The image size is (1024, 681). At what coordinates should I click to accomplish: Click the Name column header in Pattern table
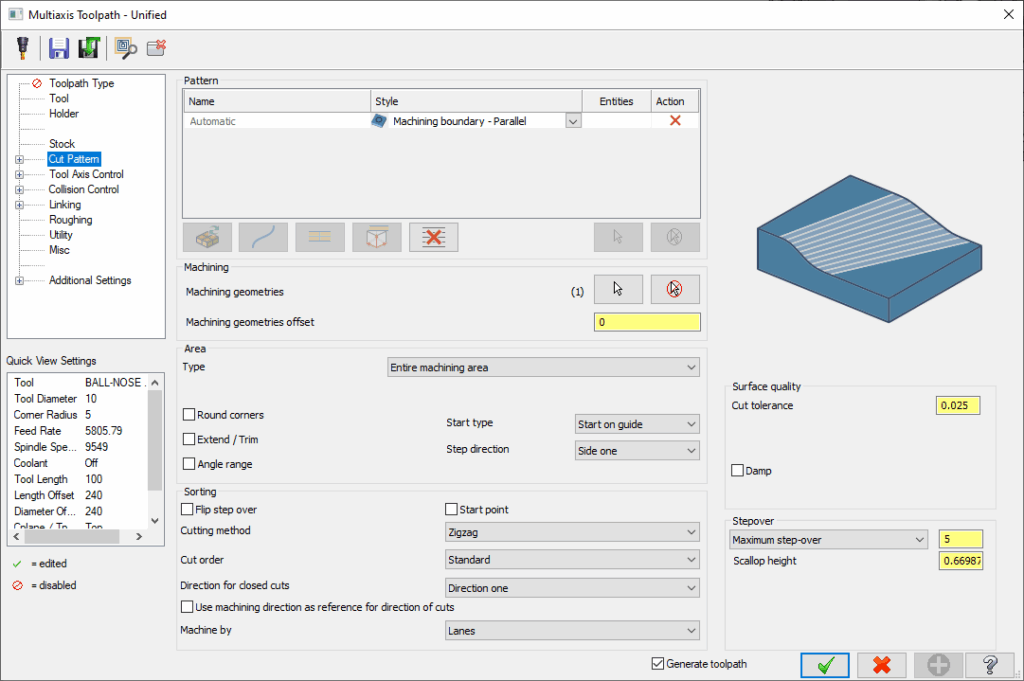pos(277,101)
